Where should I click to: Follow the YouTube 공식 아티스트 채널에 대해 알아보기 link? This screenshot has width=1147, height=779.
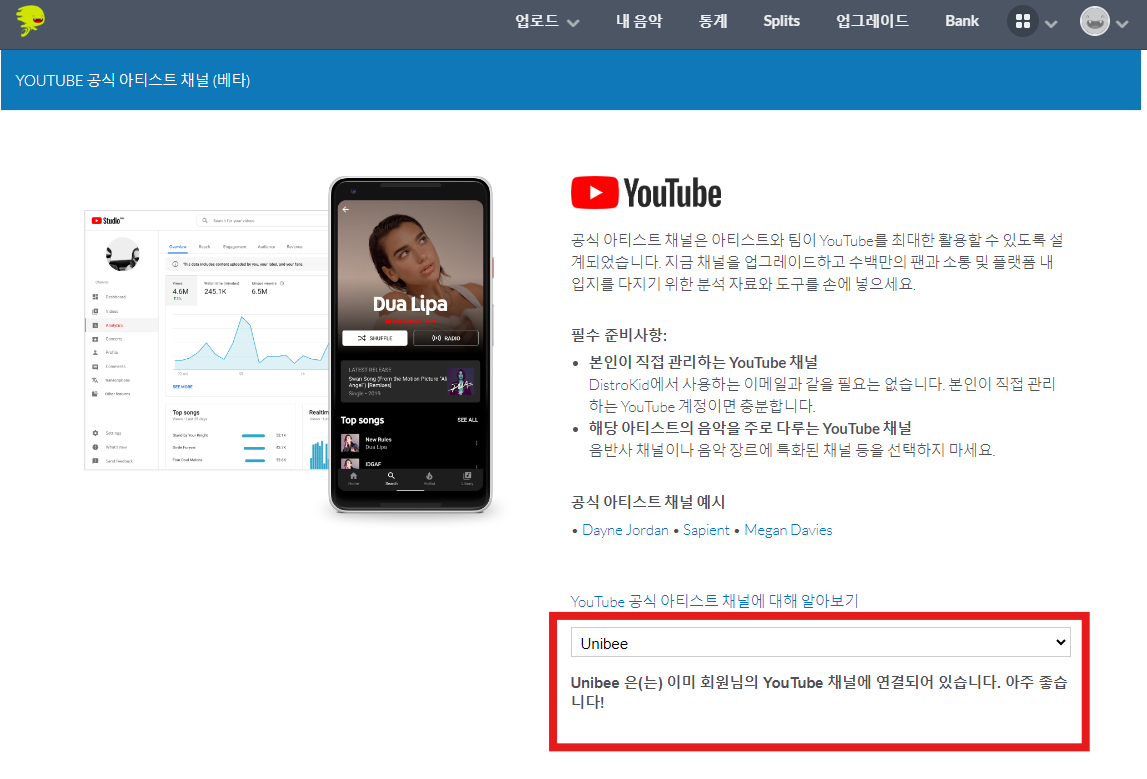pyautogui.click(x=714, y=601)
